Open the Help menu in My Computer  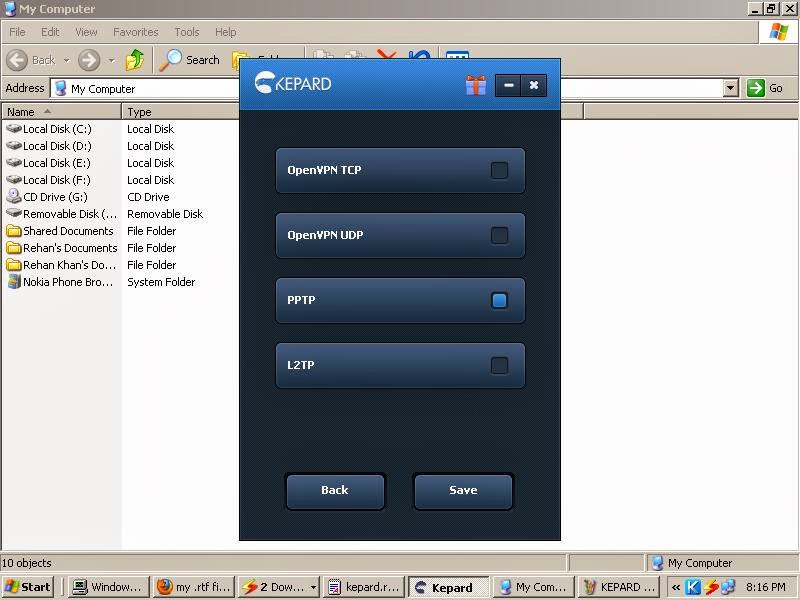[225, 32]
